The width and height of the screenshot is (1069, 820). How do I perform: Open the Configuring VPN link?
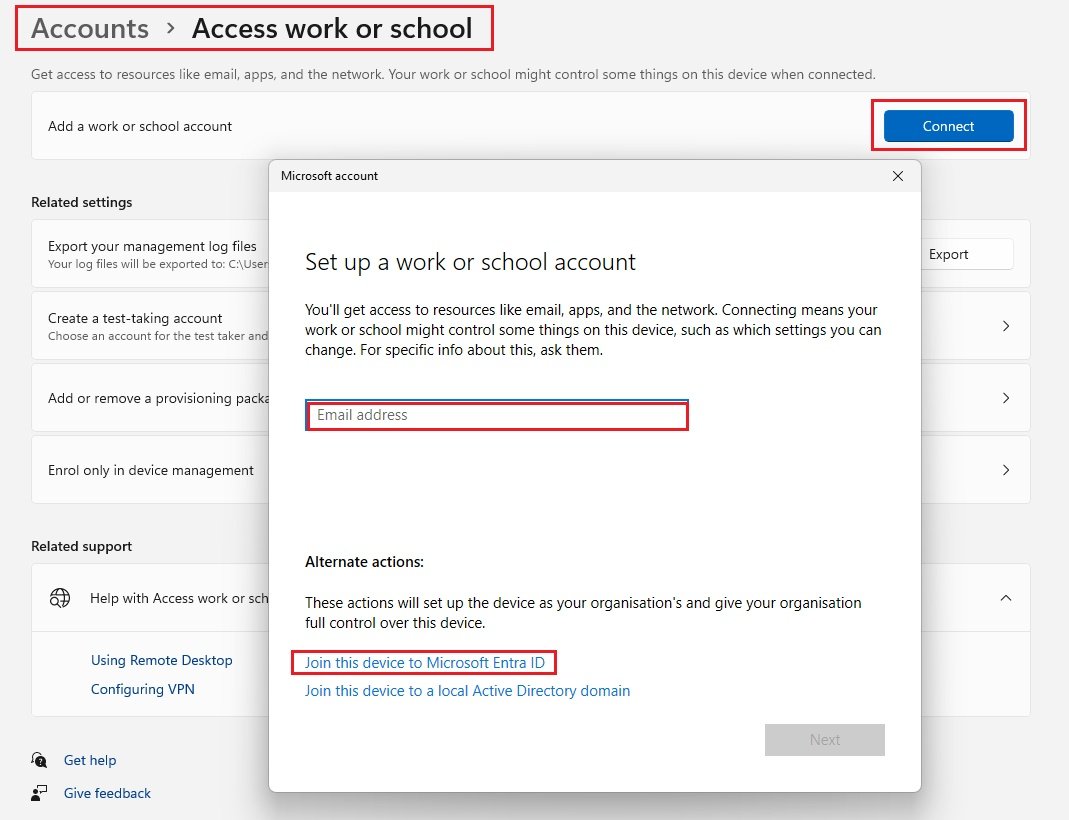click(x=142, y=689)
